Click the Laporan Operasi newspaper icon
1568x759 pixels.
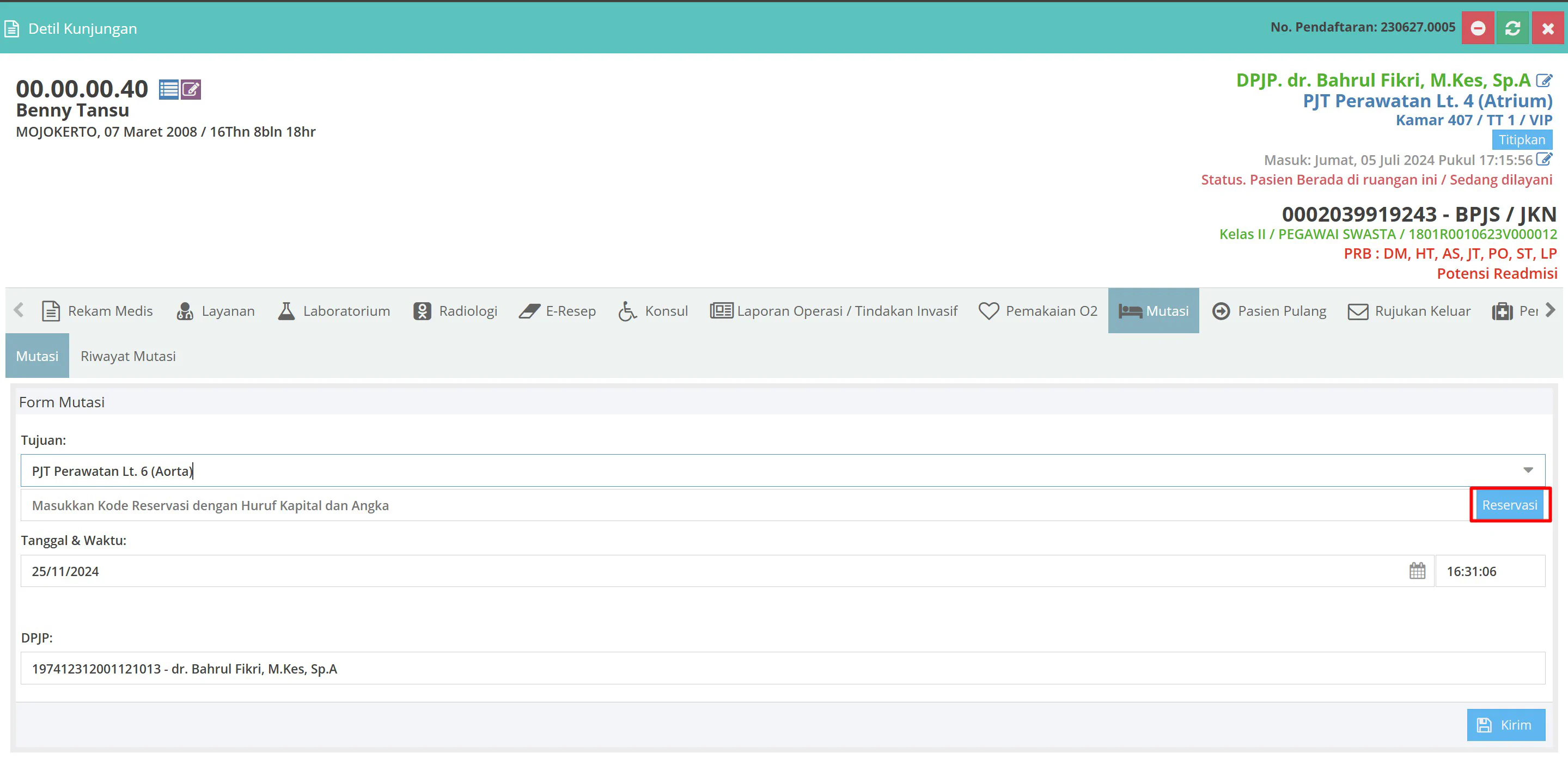click(x=721, y=310)
